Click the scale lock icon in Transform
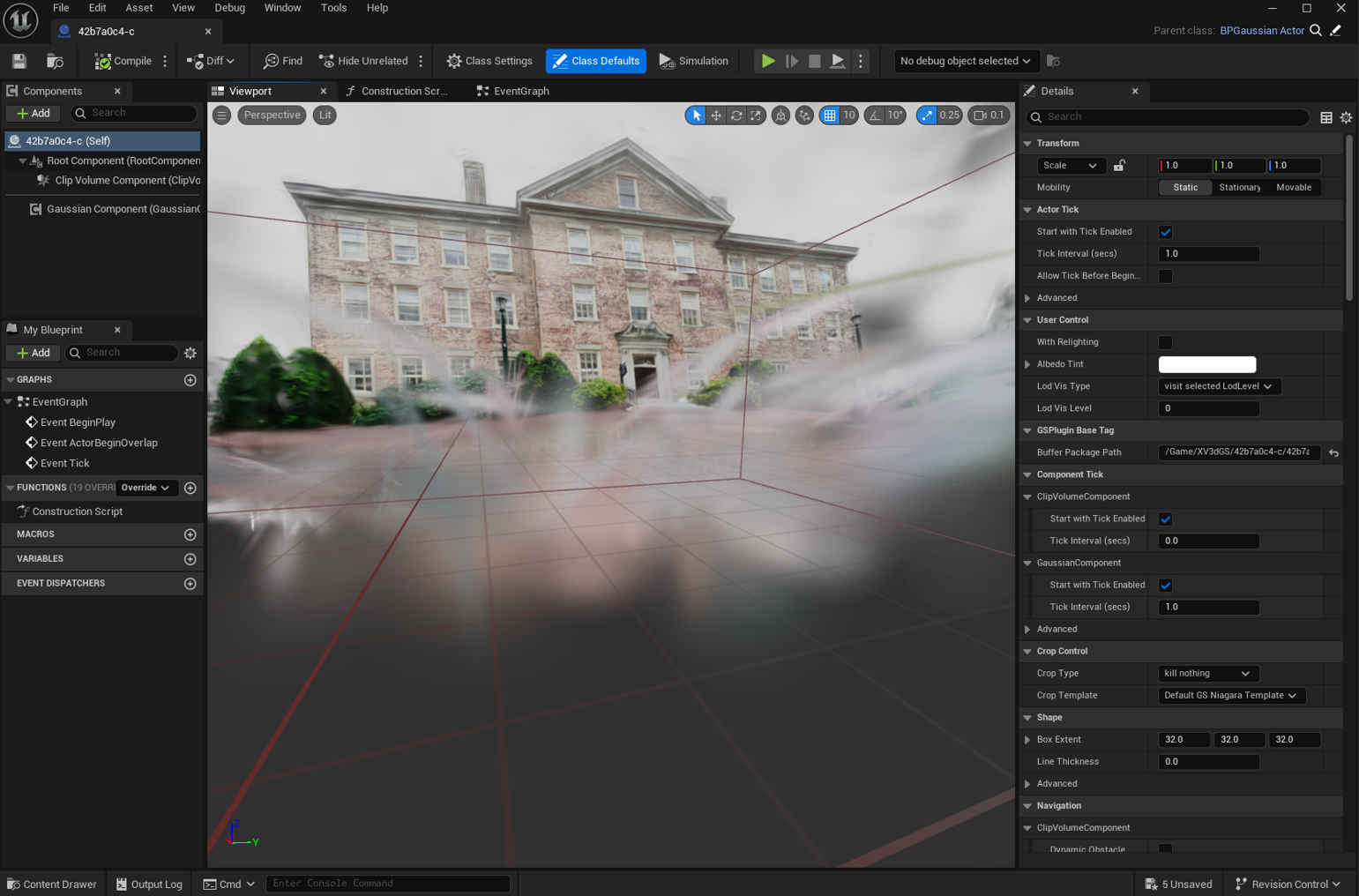This screenshot has height=896, width=1359. coord(1119,166)
